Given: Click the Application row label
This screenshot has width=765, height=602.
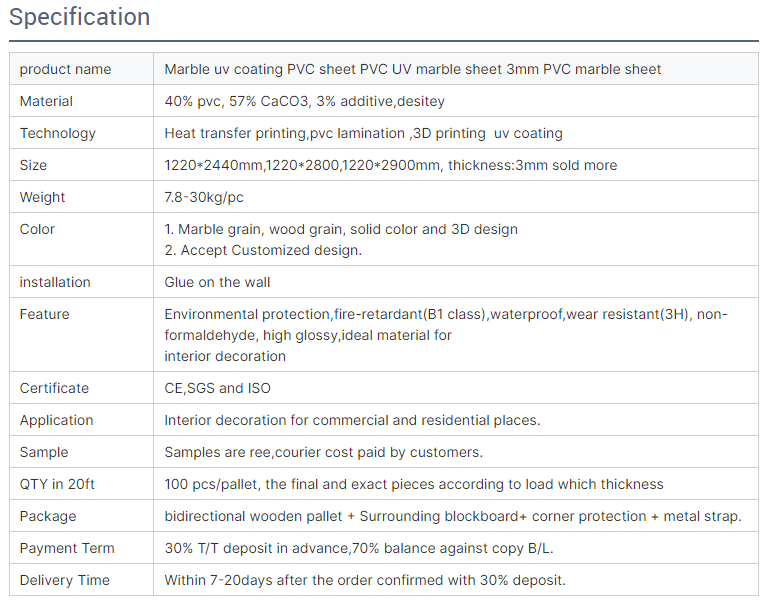Looking at the screenshot, I should click(56, 421).
